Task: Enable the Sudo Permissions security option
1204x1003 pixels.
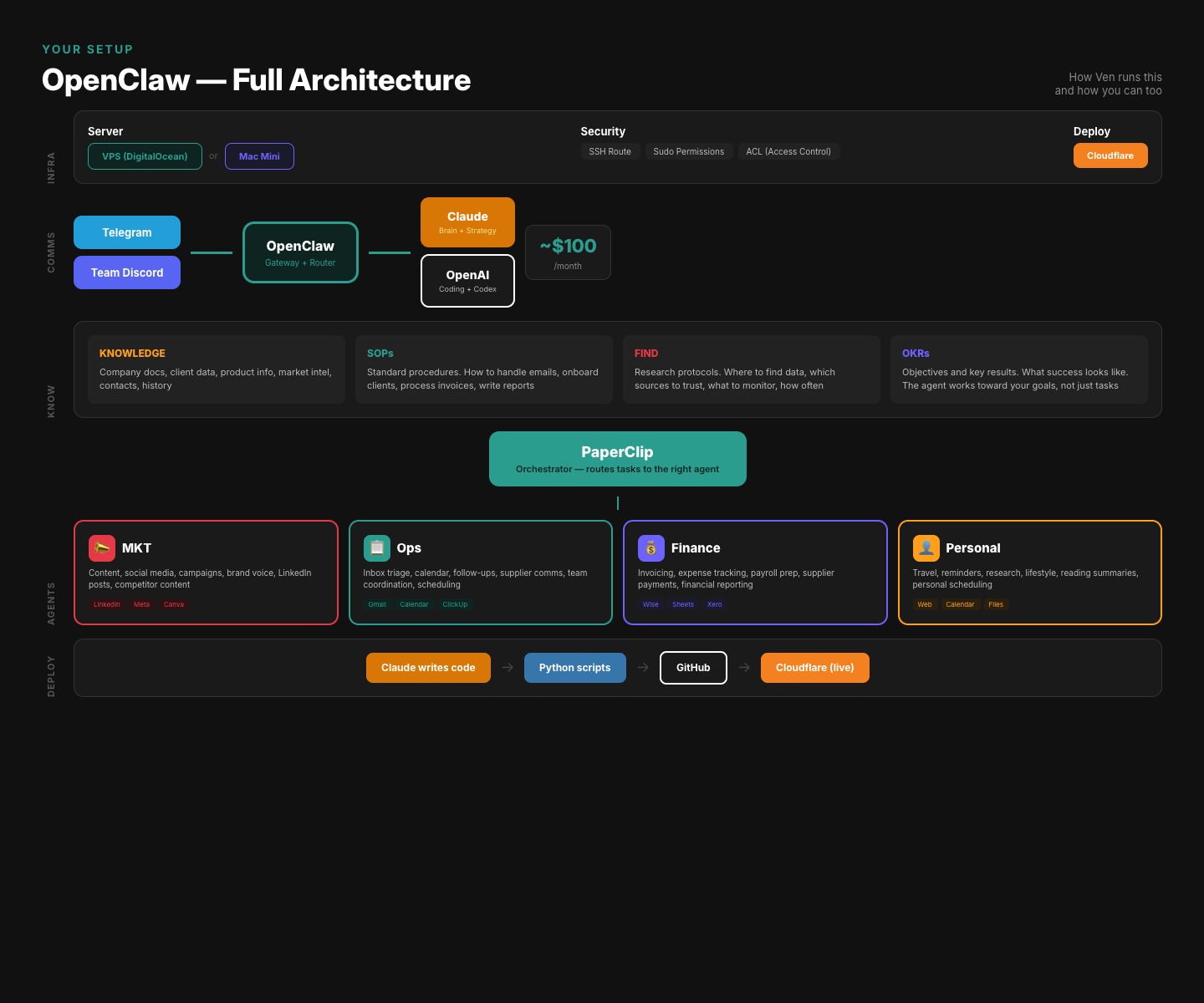Action: (688, 151)
